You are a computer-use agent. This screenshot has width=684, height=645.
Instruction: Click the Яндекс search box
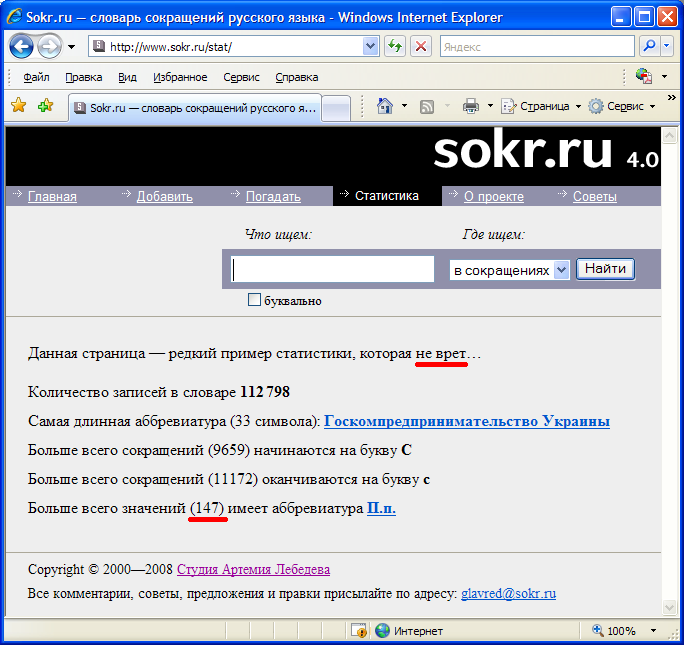(537, 46)
